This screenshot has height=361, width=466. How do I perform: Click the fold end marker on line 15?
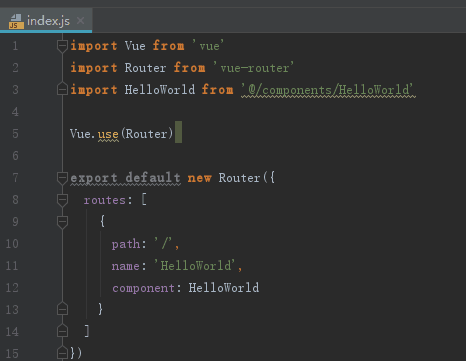coord(62,353)
